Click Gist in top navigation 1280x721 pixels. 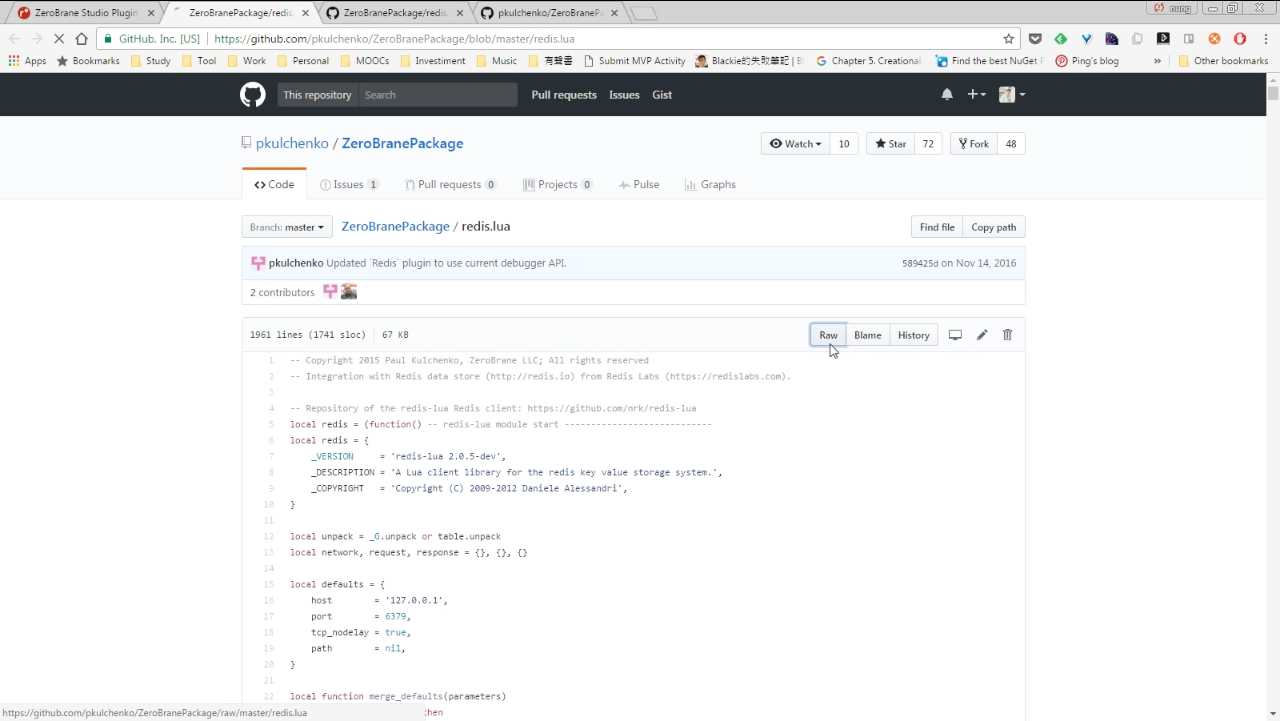pos(662,95)
